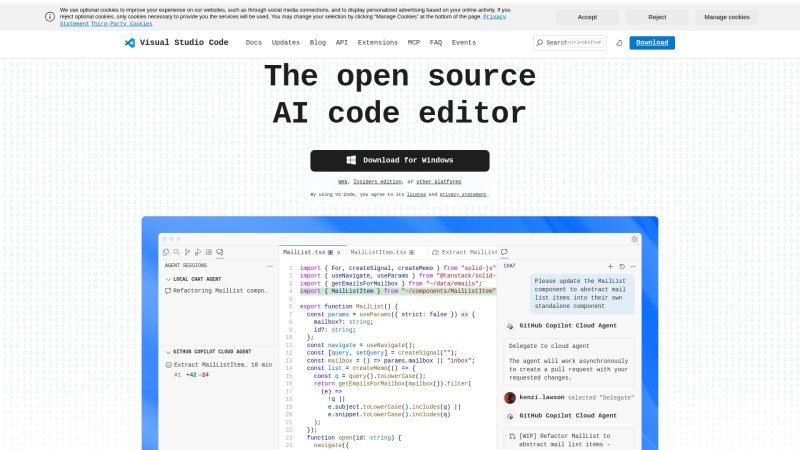Screen dimensions: 800x450
Task: Open the other platforms link
Action: pos(439,182)
